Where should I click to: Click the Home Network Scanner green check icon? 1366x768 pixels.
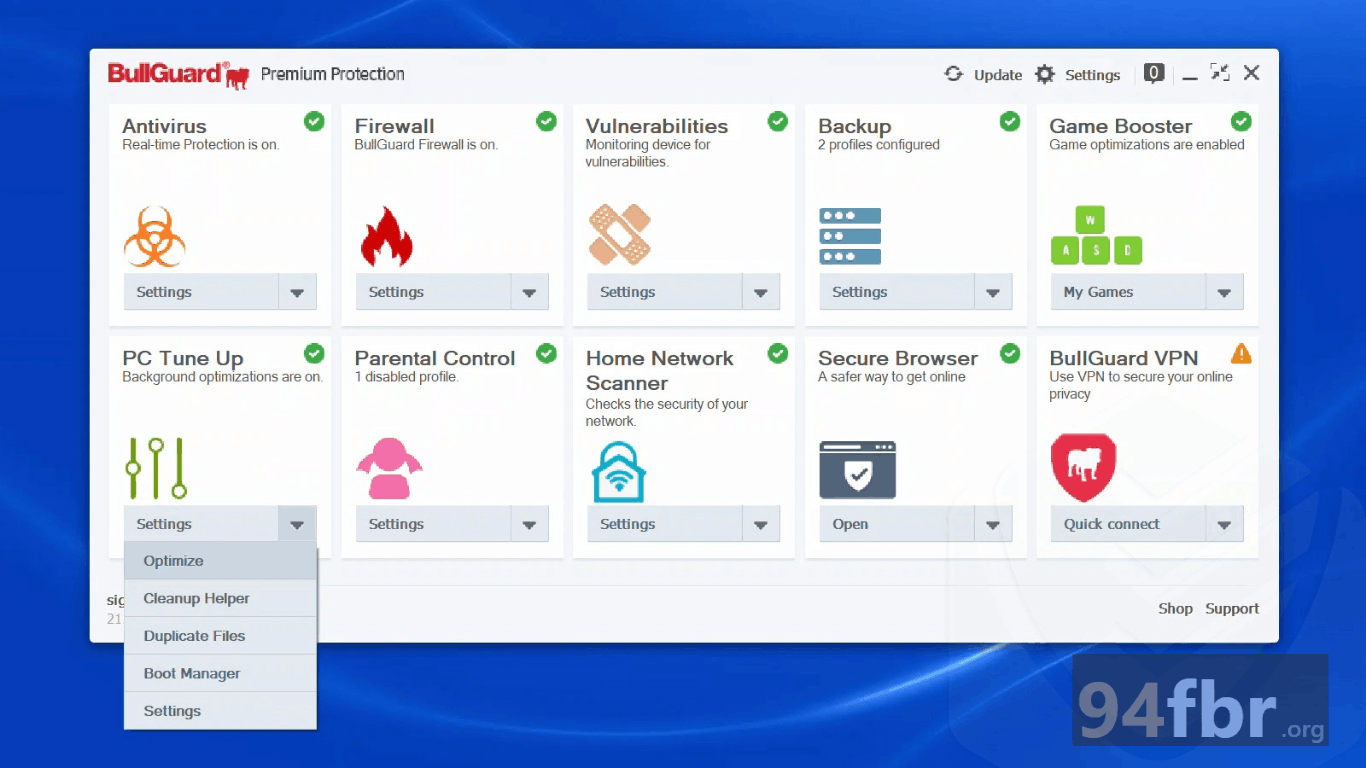[x=778, y=353]
